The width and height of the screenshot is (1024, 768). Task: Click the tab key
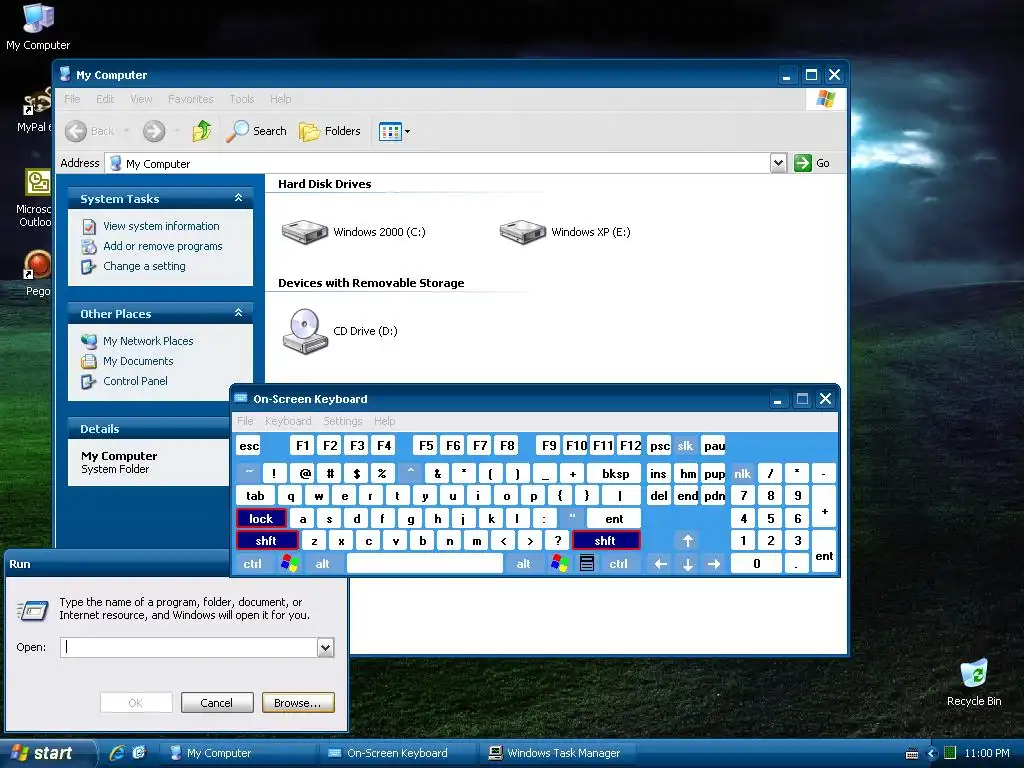click(x=255, y=496)
